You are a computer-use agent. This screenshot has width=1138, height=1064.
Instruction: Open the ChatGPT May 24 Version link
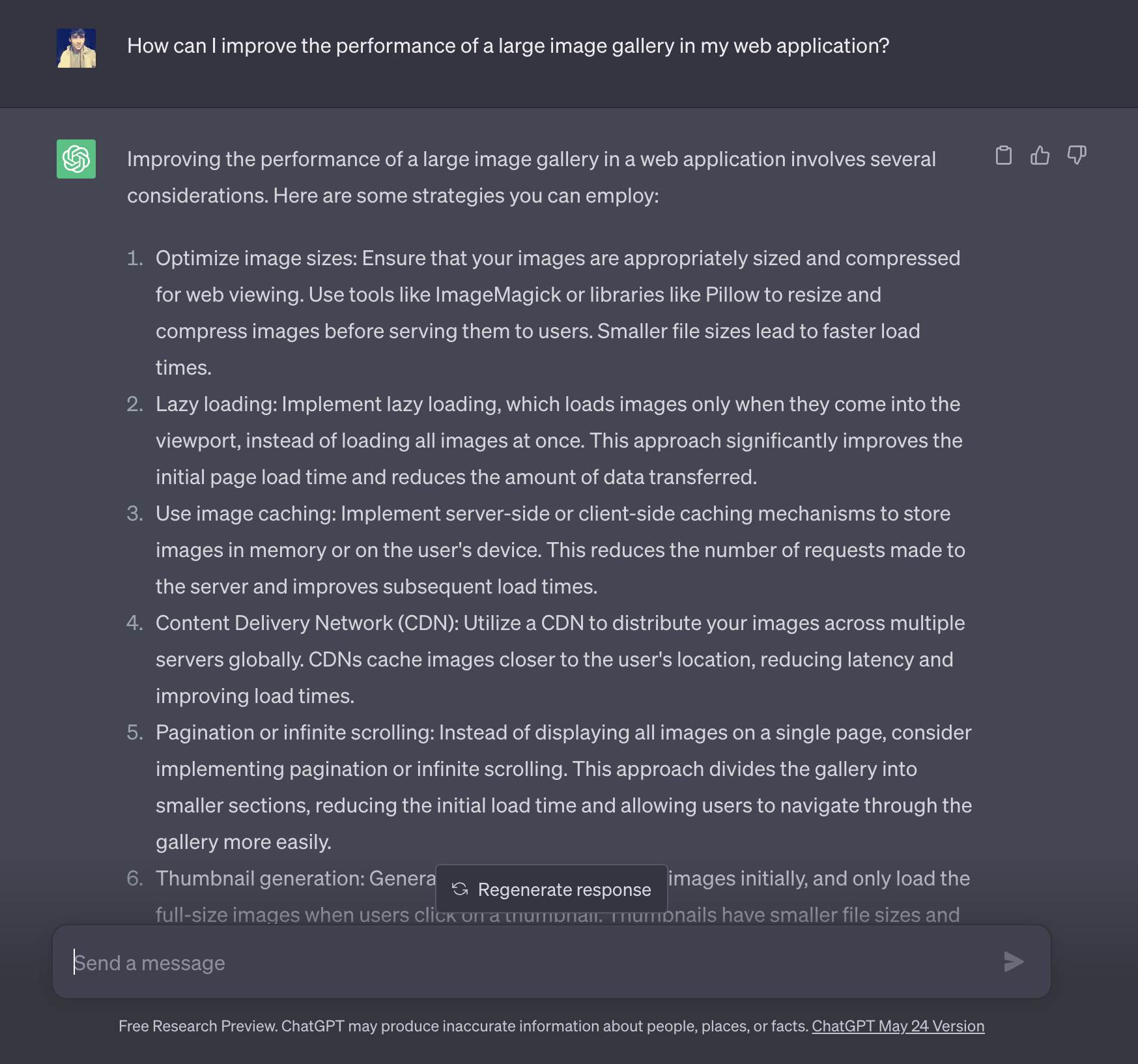898,1026
